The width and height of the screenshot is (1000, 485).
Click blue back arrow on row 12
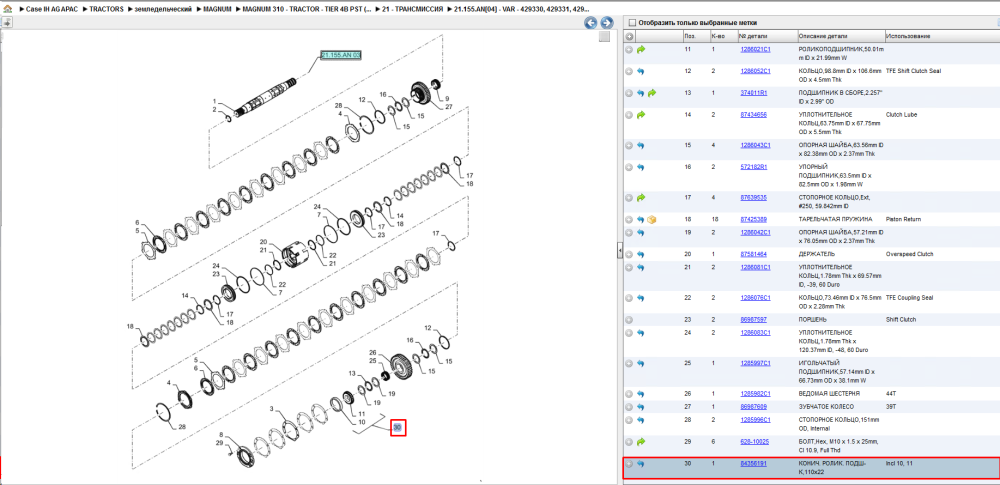[x=641, y=71]
